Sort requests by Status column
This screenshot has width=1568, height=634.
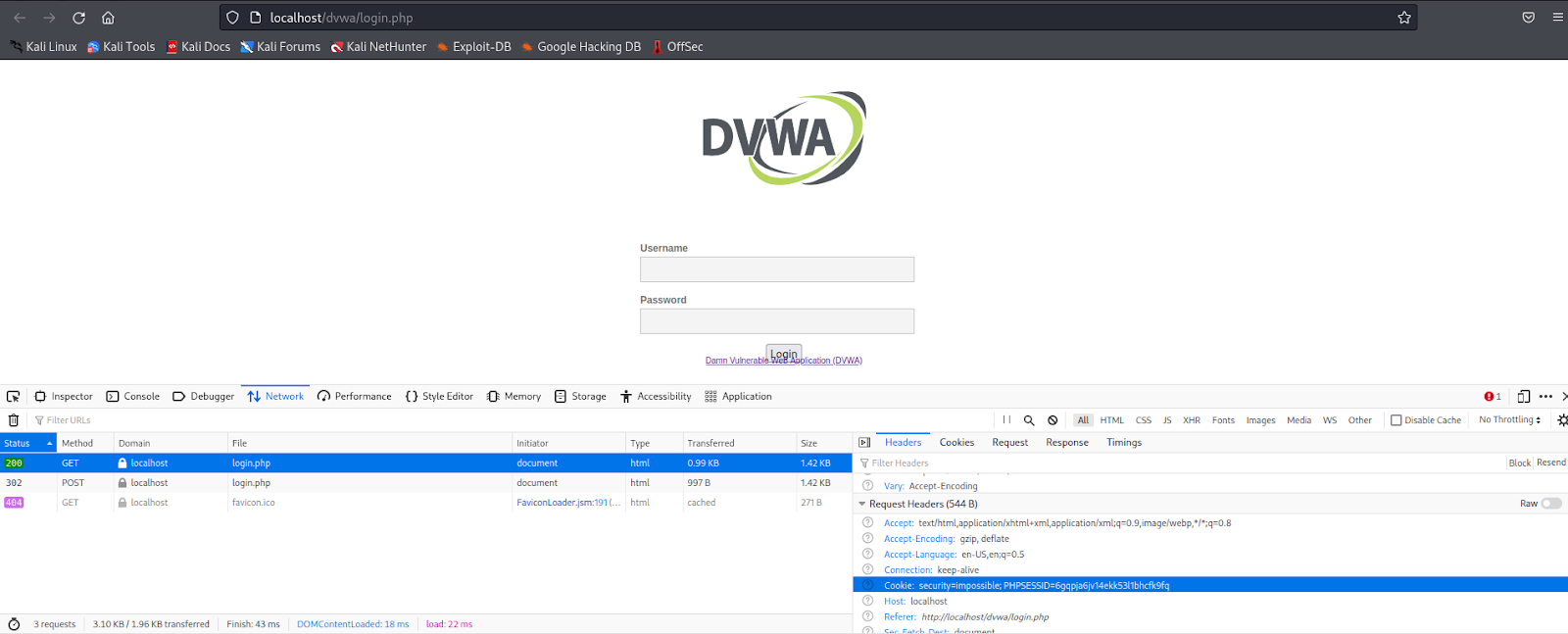pyautogui.click(x=27, y=443)
